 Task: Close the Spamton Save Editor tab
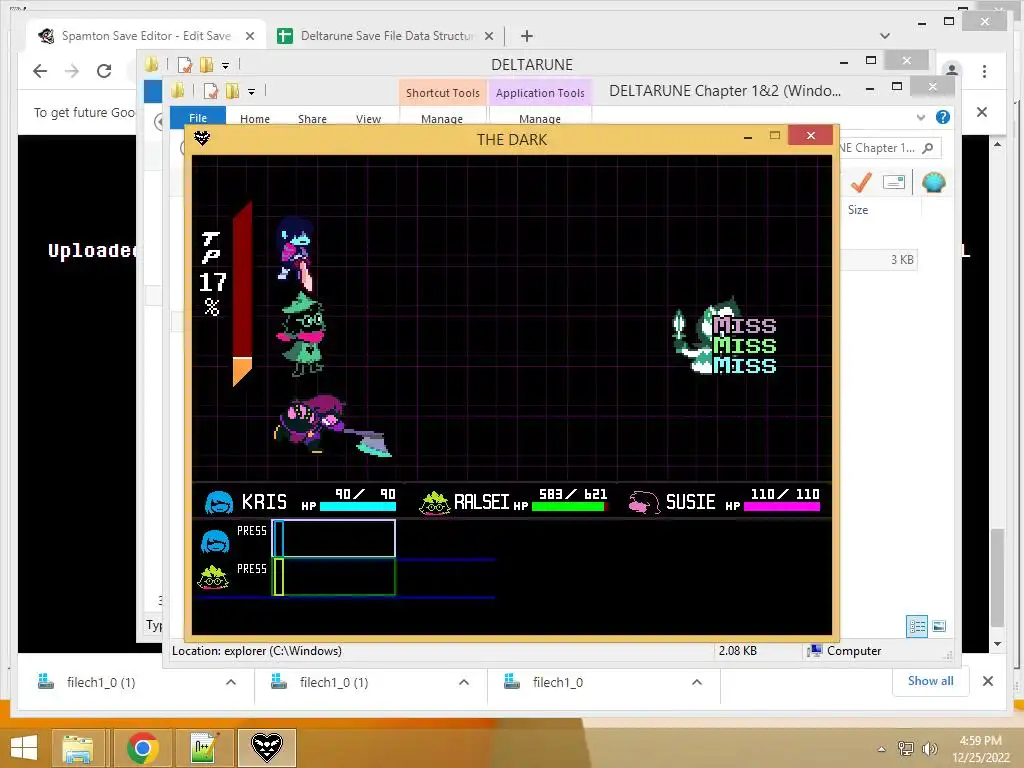click(249, 36)
